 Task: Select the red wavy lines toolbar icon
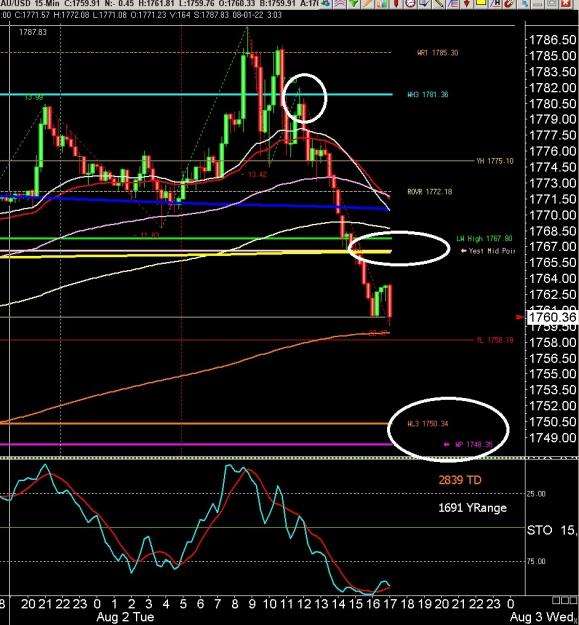coord(340,4)
